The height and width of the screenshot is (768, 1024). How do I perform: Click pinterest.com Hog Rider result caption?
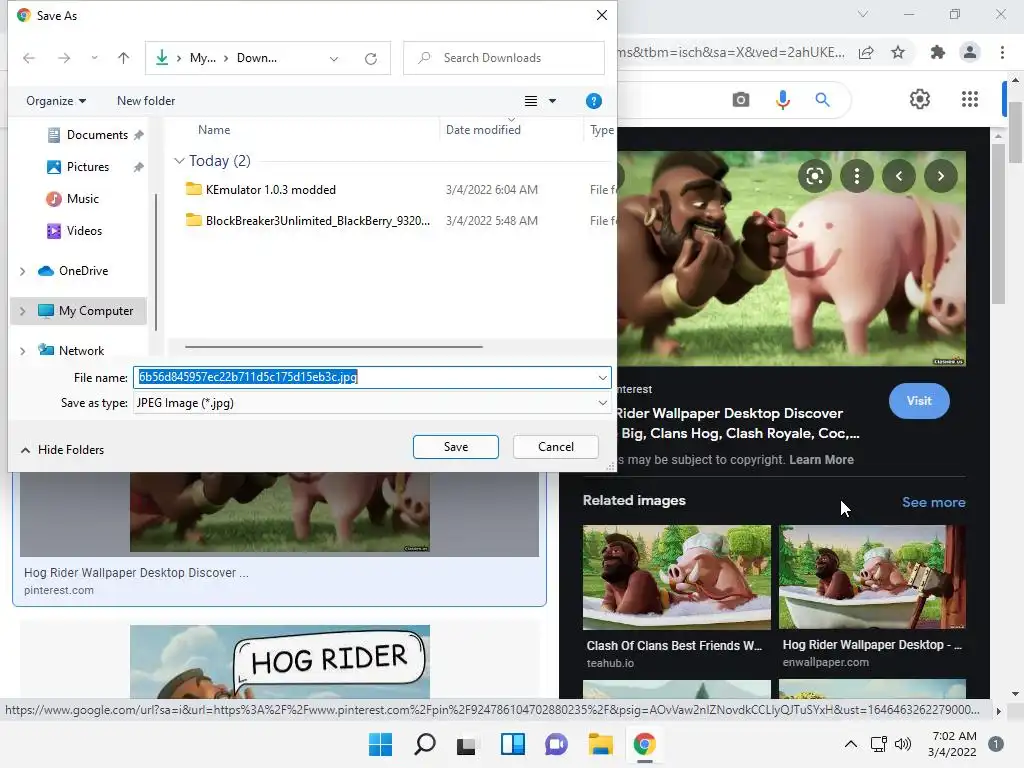point(136,573)
